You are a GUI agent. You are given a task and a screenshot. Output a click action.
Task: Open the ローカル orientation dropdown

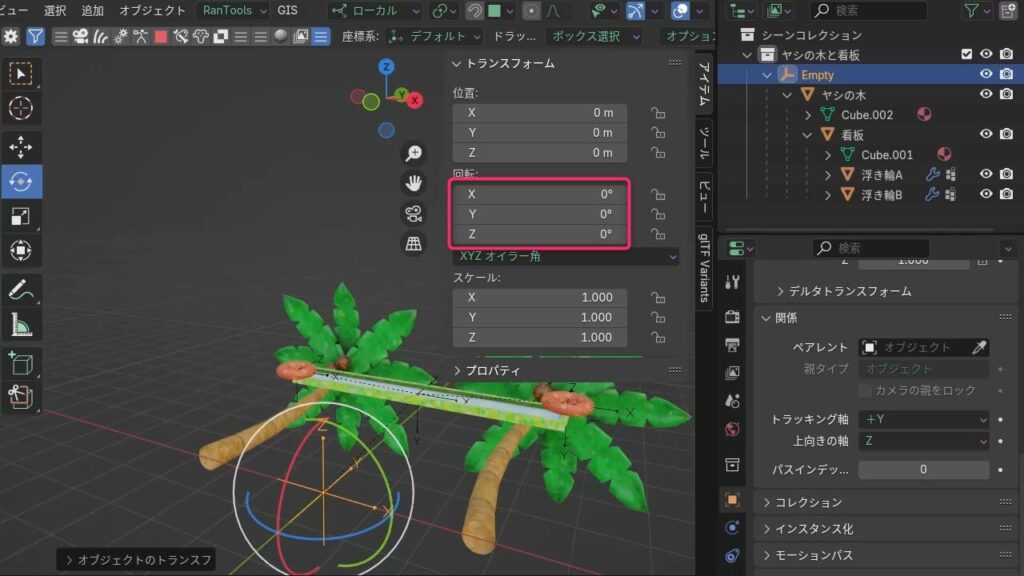click(376, 10)
